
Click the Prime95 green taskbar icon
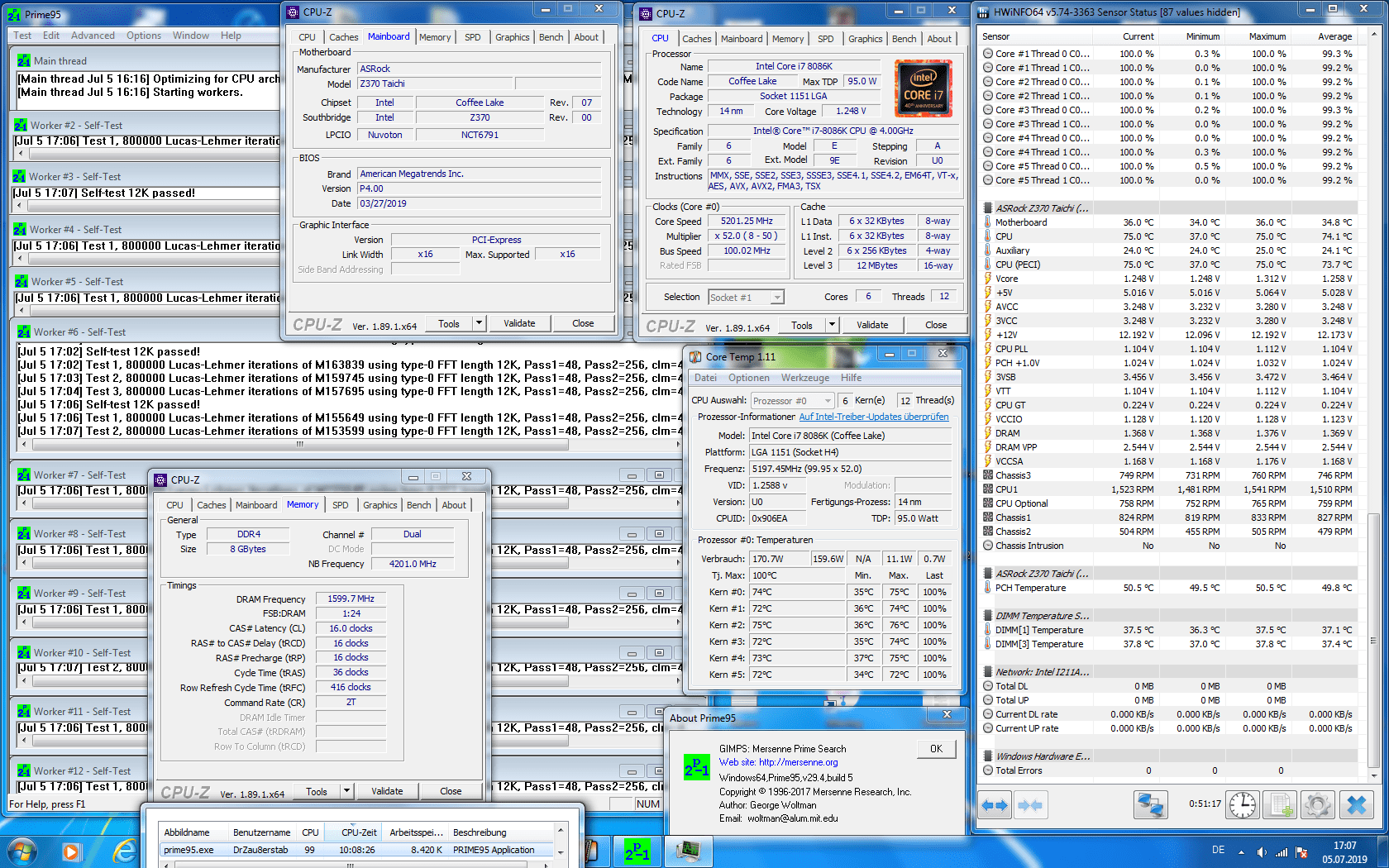(637, 851)
